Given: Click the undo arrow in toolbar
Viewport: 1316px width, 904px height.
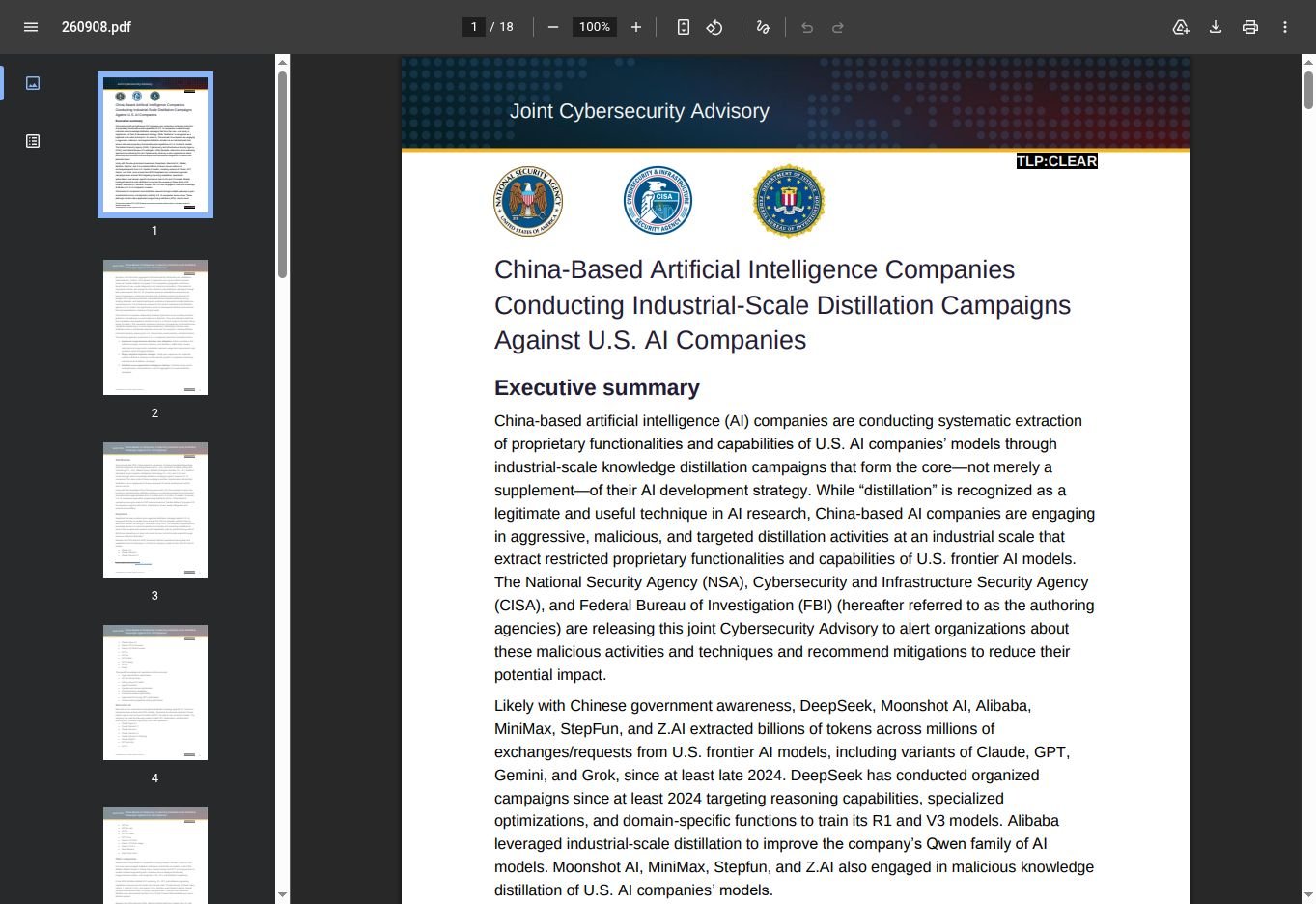Looking at the screenshot, I should pyautogui.click(x=807, y=27).
